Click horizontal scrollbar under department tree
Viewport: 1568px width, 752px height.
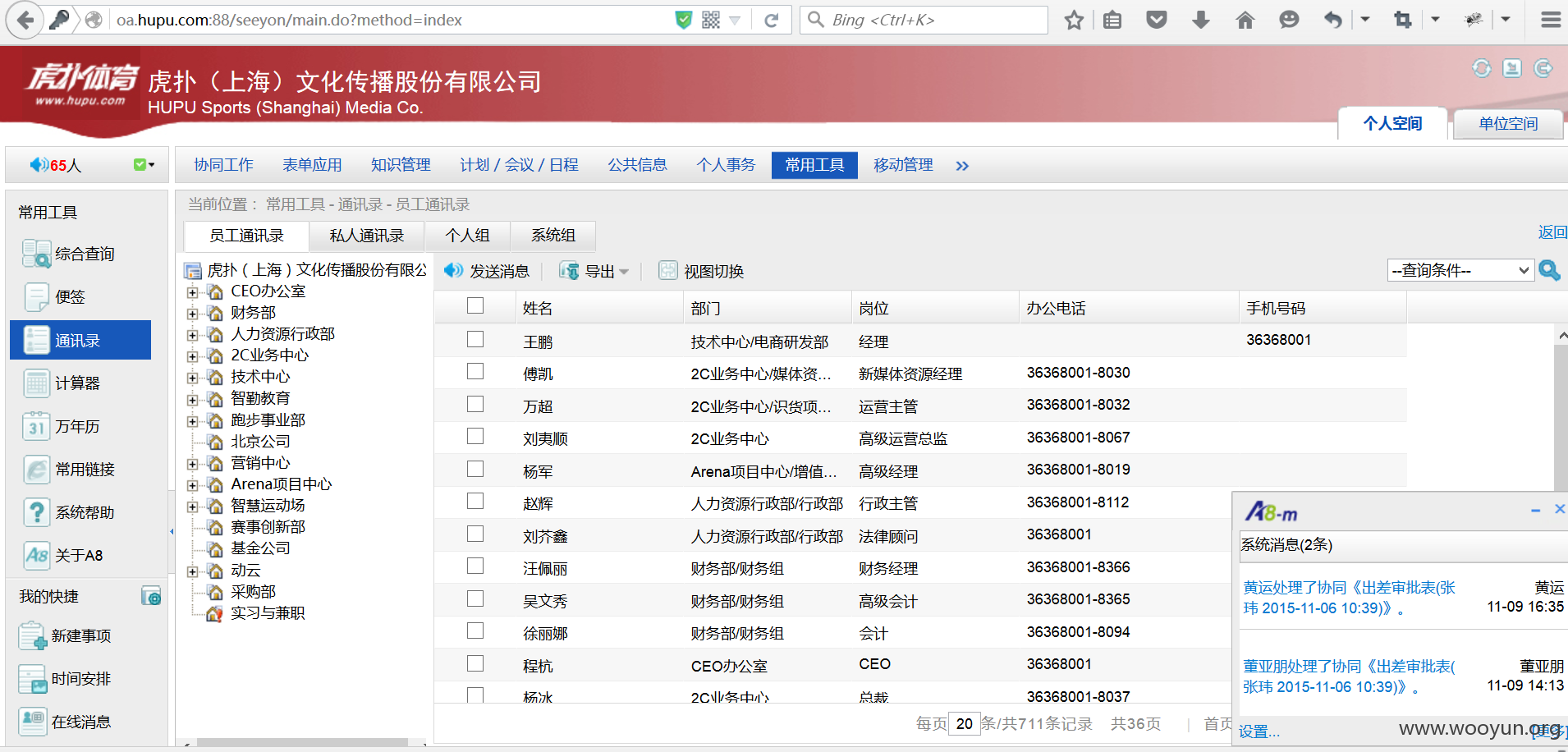pos(302,743)
